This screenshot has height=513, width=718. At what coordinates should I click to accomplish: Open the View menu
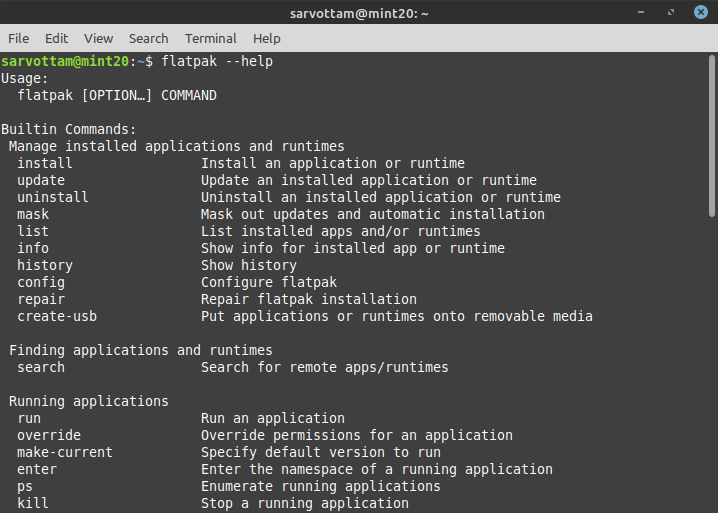(98, 38)
